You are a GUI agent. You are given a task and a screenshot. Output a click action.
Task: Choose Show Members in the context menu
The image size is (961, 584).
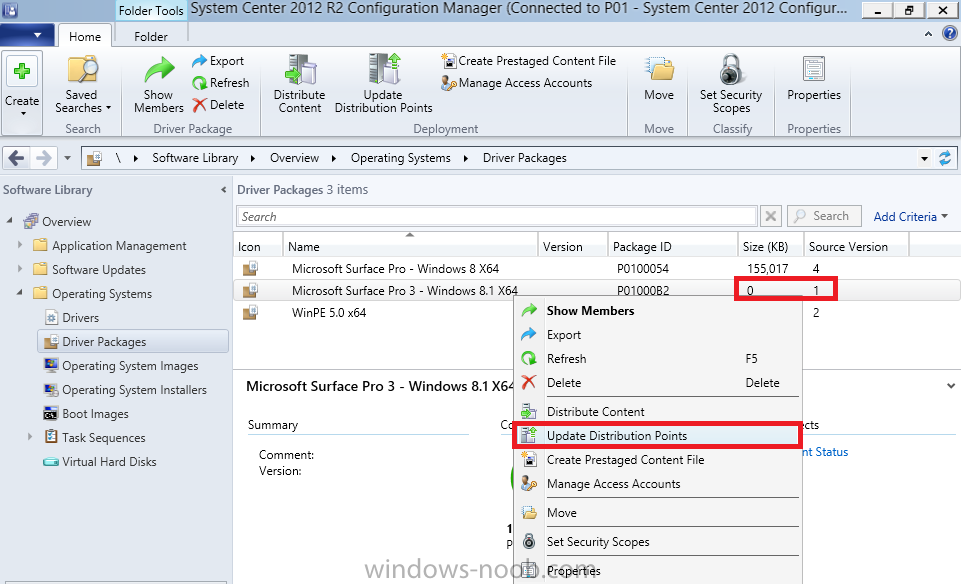pos(658,311)
